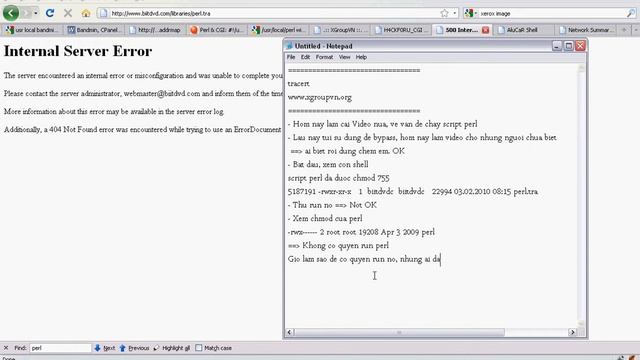Open a new tab with plus button
Viewport: 640px width, 360px height.
(x=624, y=30)
